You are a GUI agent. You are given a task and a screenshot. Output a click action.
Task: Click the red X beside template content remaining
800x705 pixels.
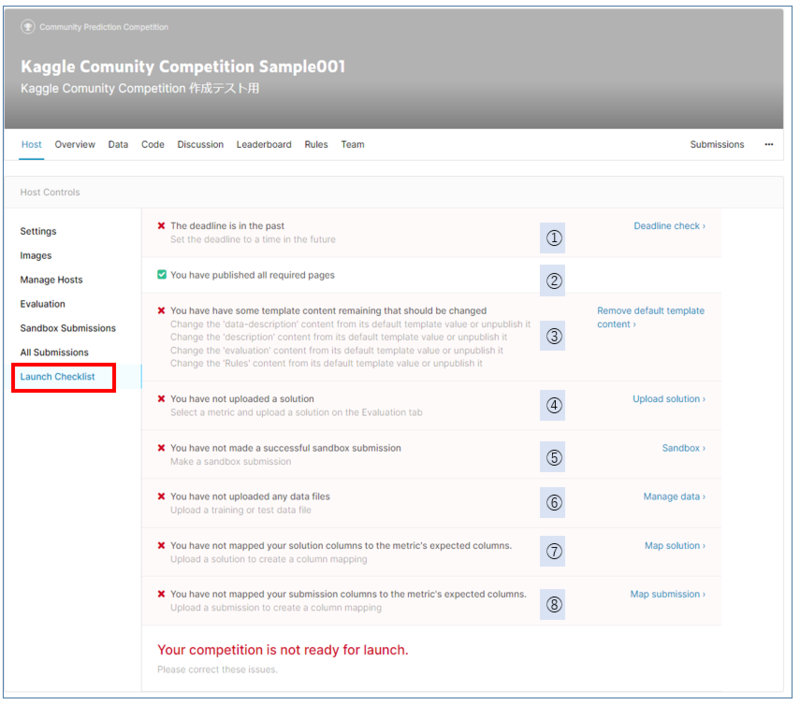point(161,310)
